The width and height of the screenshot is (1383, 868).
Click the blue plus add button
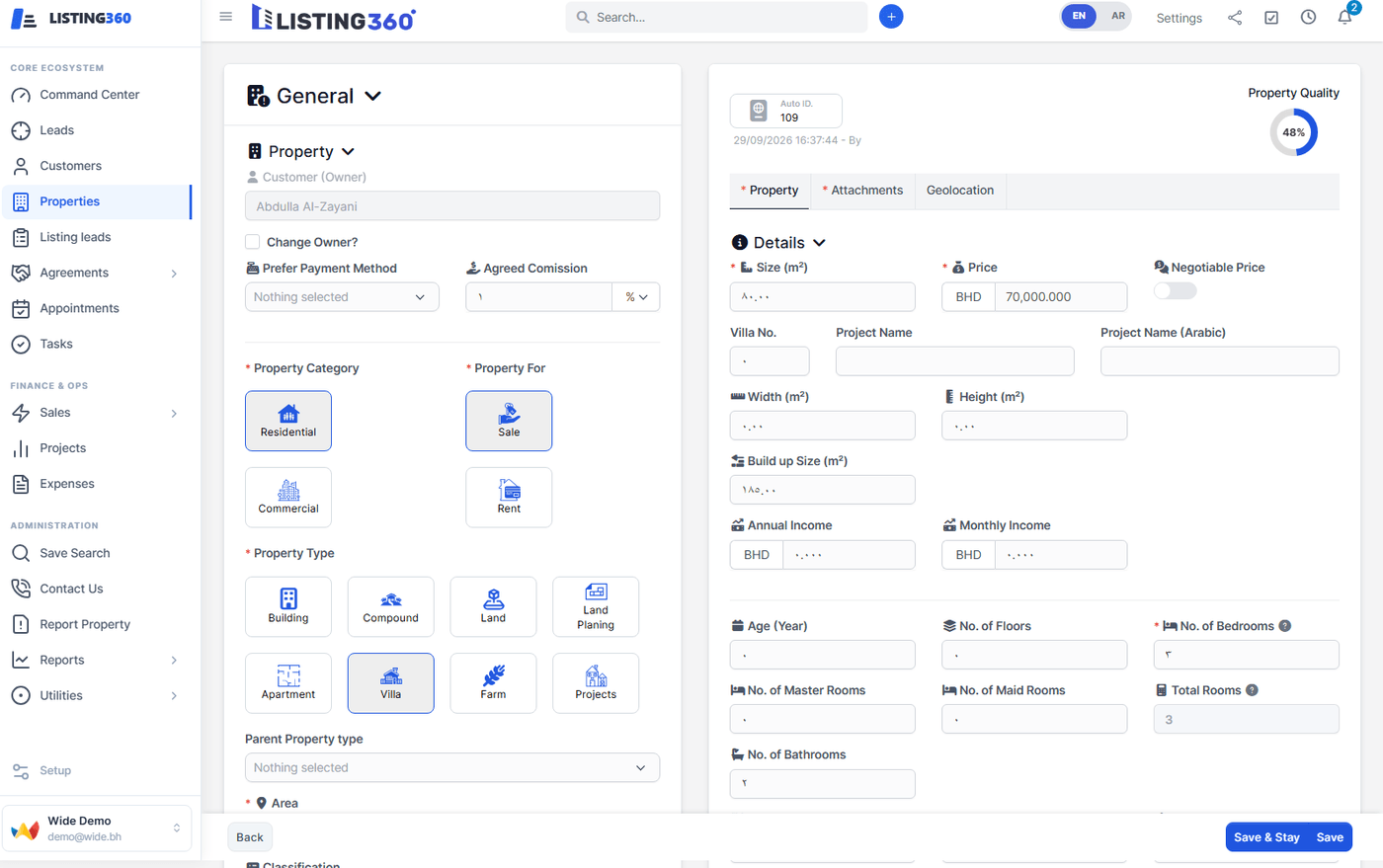(x=890, y=17)
